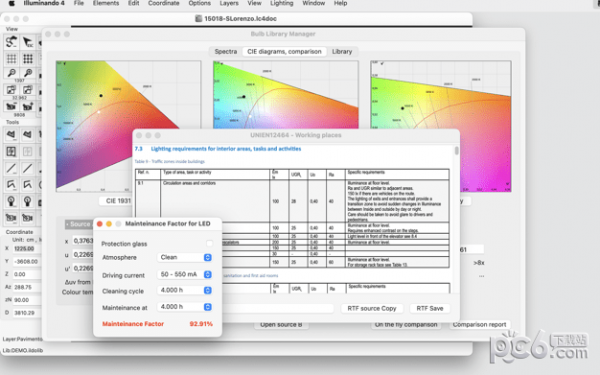This screenshot has width=600, height=375.
Task: Open the Maintenance at dropdown
Action: [x=184, y=307]
